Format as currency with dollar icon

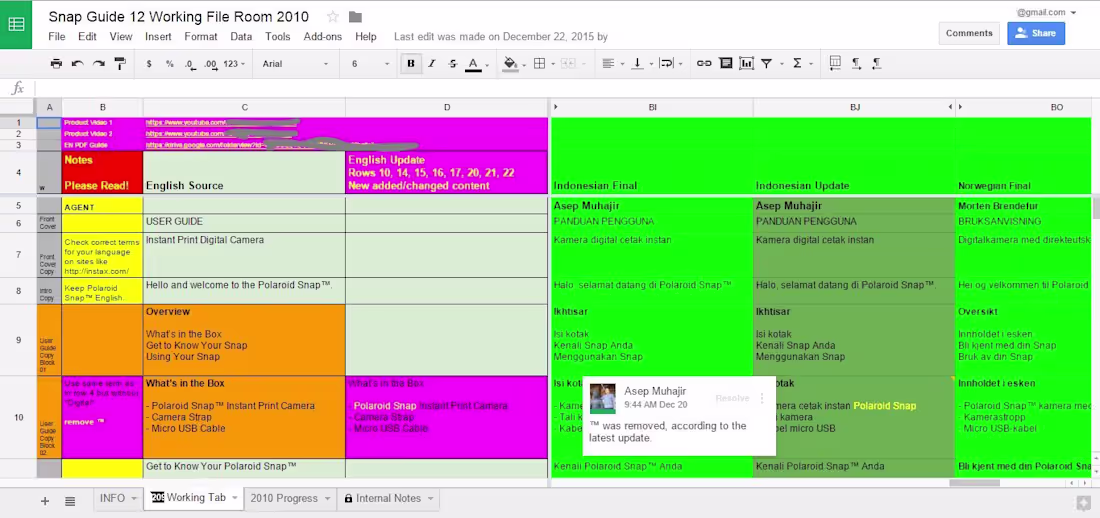coord(149,64)
